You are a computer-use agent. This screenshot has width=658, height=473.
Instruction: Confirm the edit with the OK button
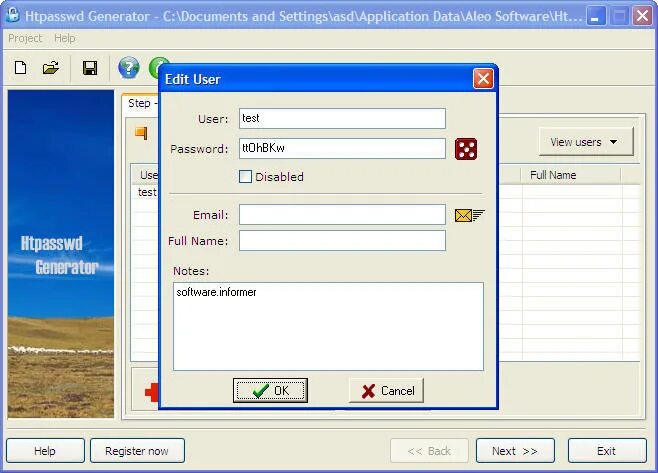[x=270, y=391]
